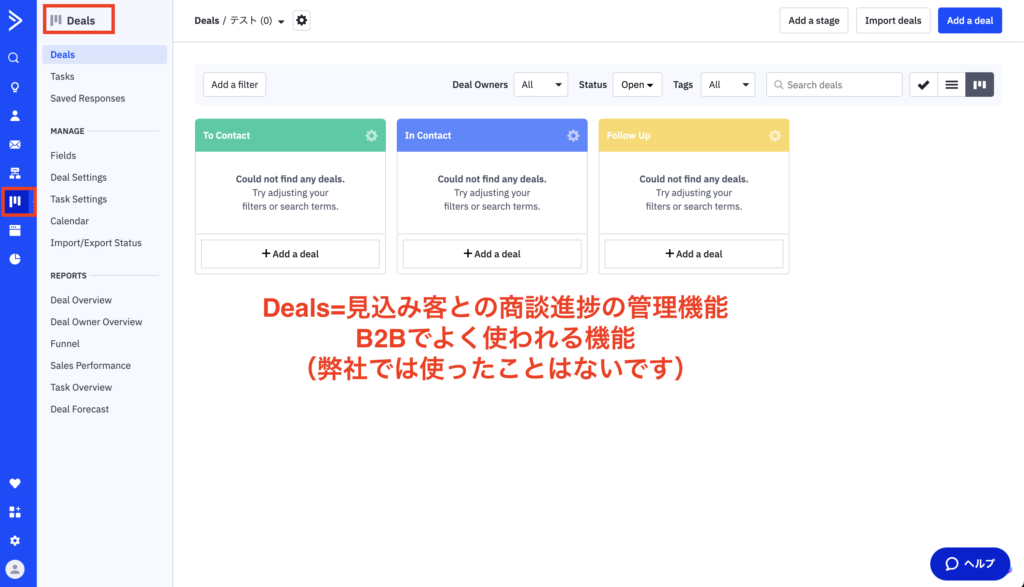Add a deal in In Contact column
The width and height of the screenshot is (1024, 587).
point(492,253)
